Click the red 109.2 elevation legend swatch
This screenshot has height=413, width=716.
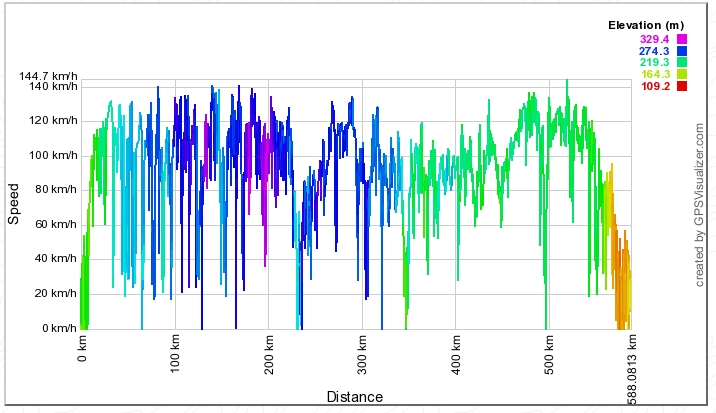click(x=682, y=86)
